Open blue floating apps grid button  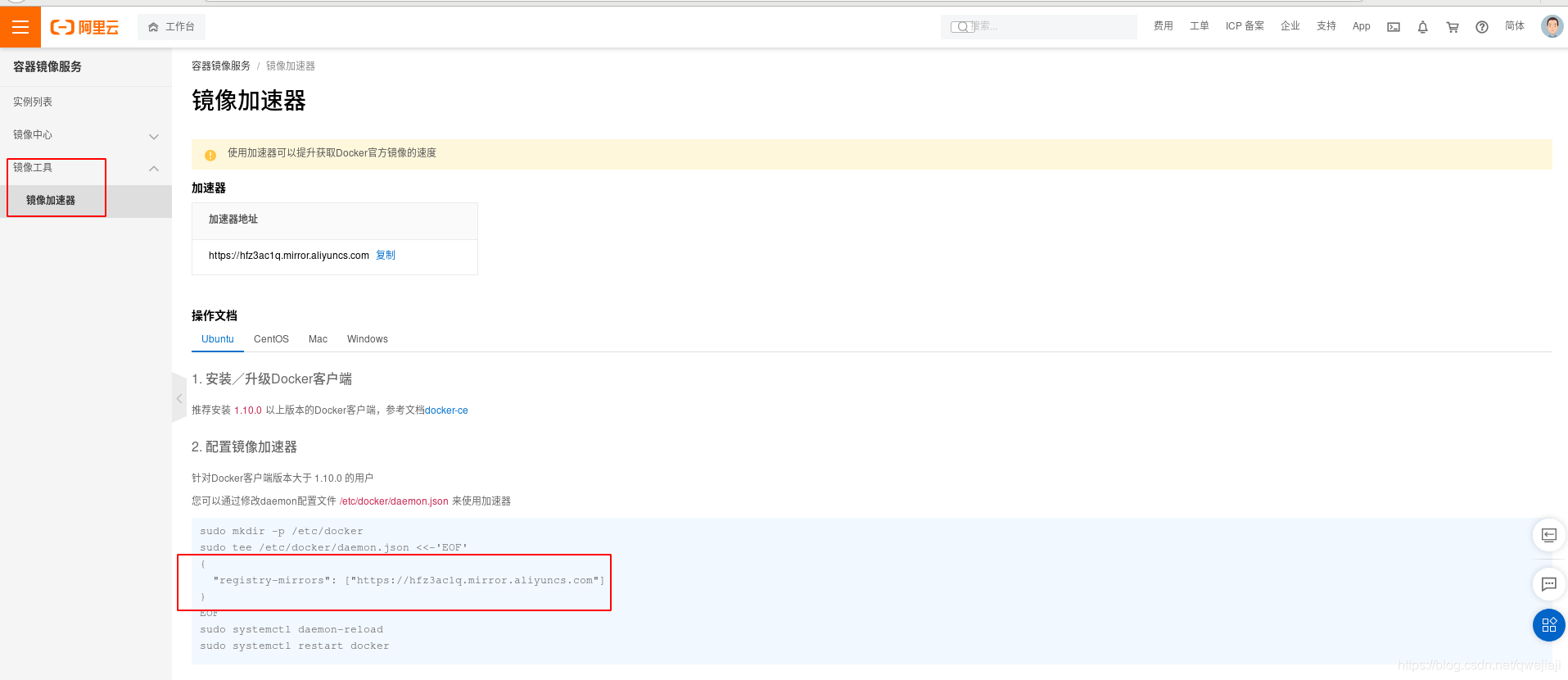coord(1549,625)
